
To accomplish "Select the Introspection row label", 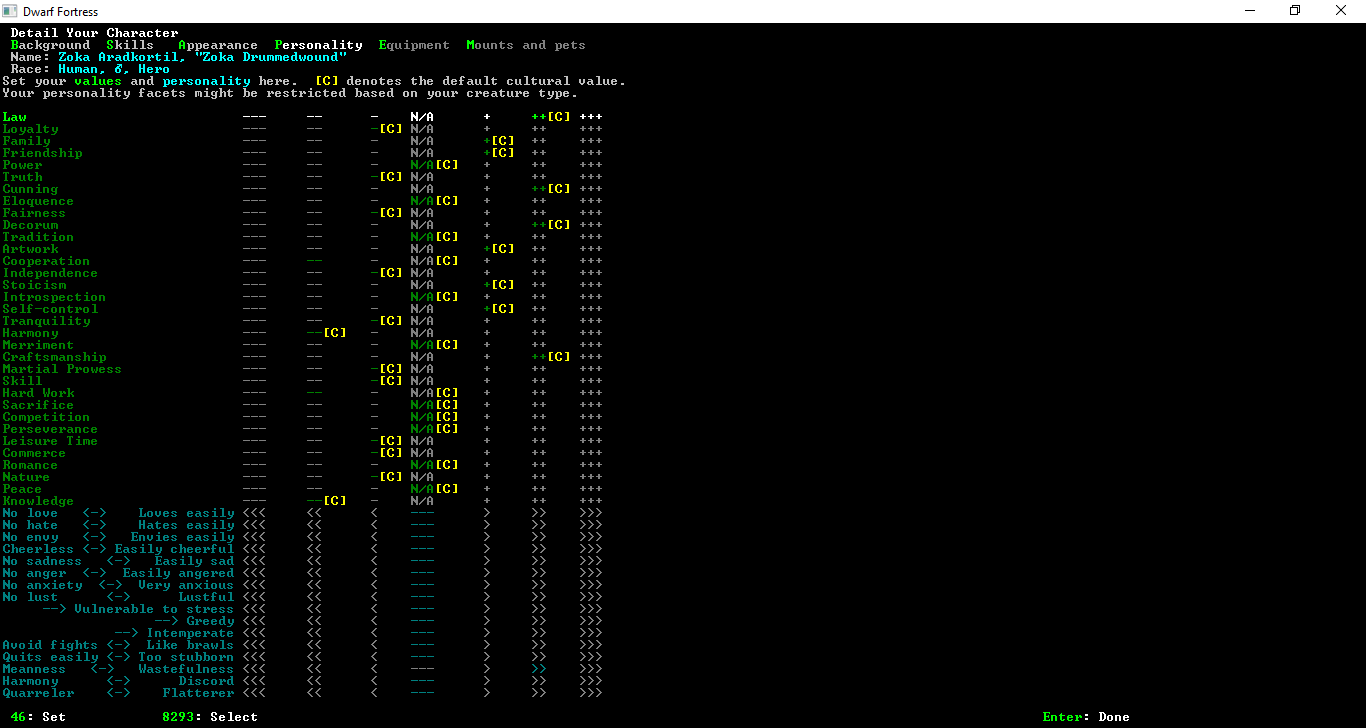I will coord(54,297).
